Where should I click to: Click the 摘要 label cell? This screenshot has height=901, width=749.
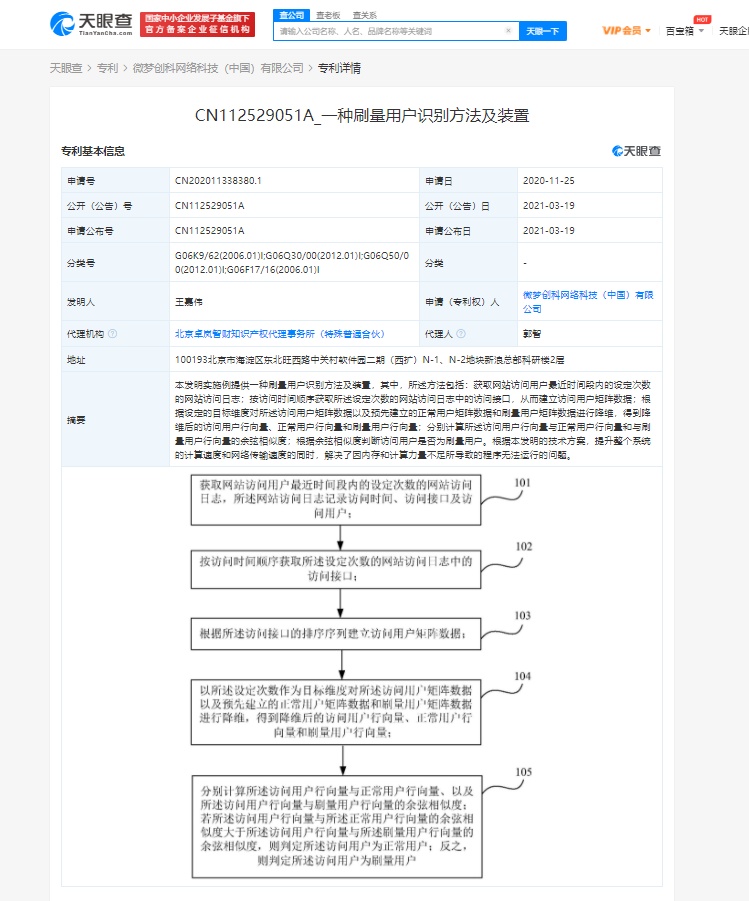pos(116,419)
